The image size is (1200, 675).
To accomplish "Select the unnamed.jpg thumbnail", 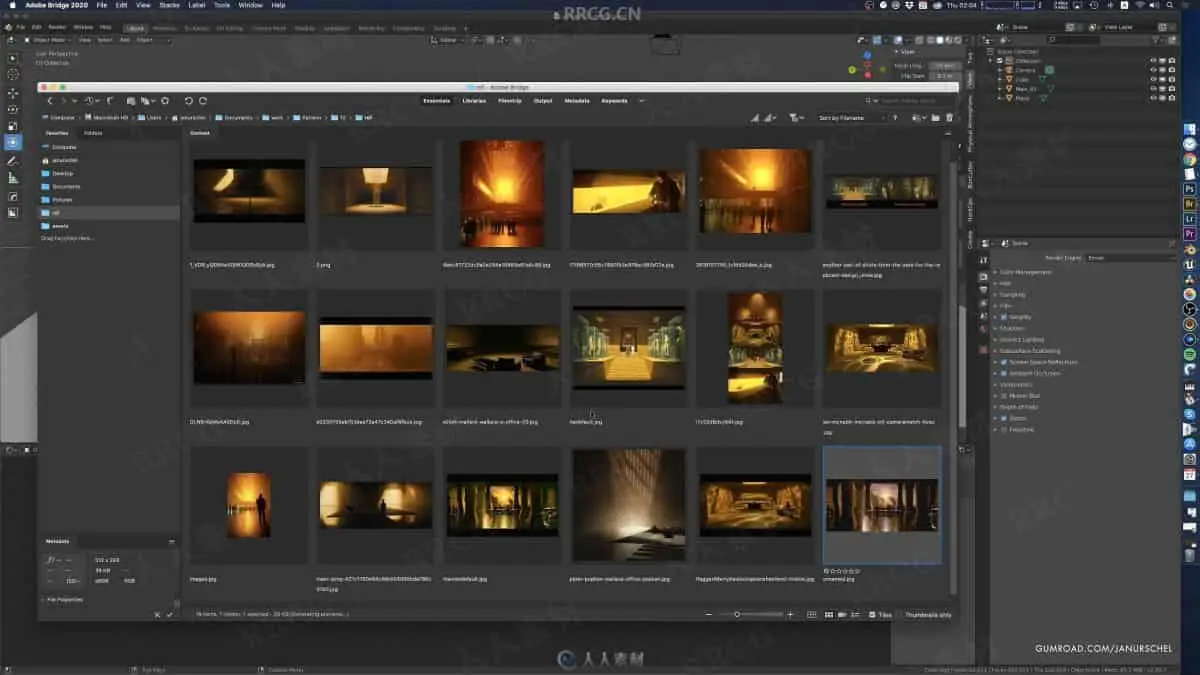I will (881, 505).
